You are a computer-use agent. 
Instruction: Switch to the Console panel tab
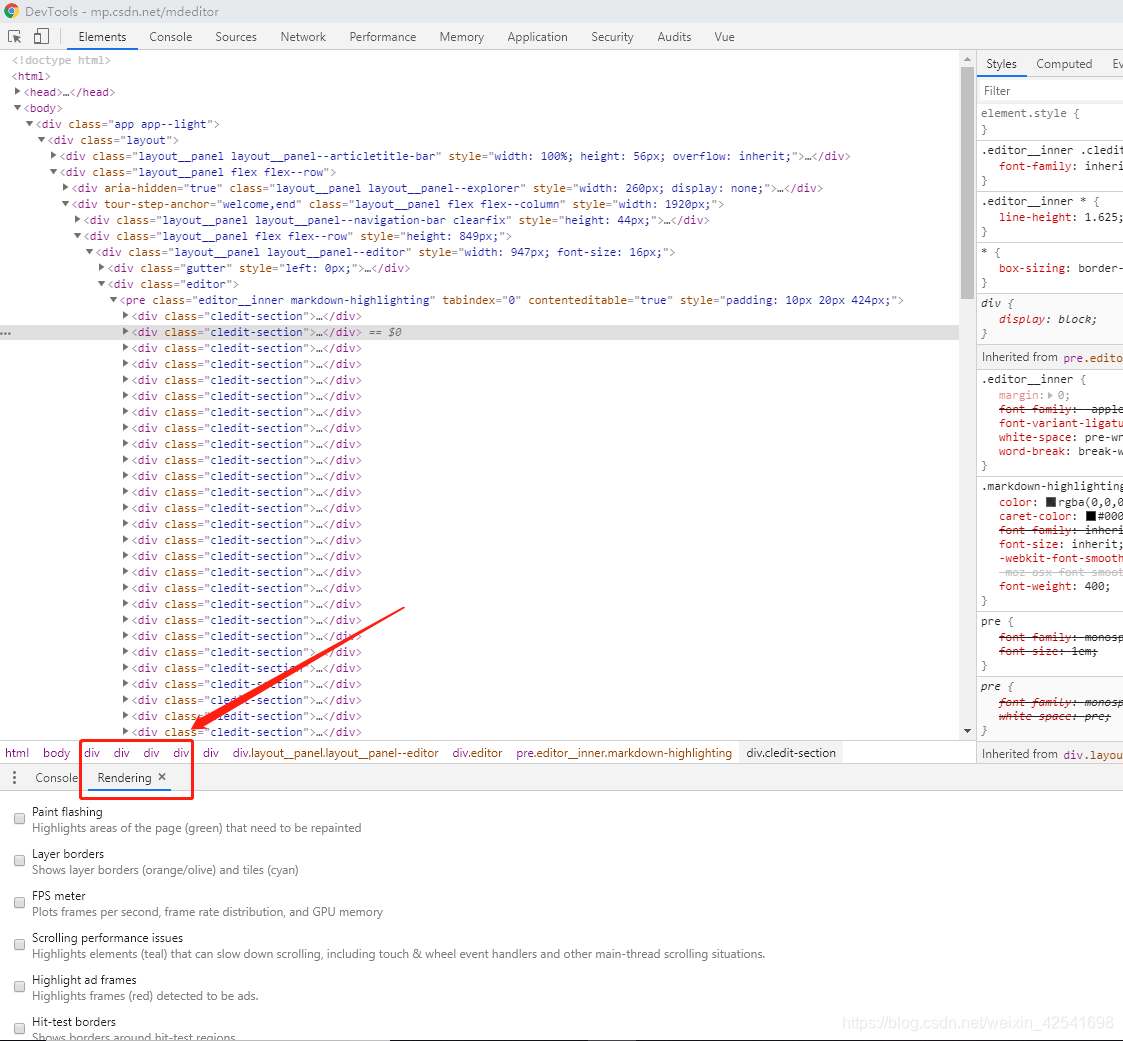(170, 37)
